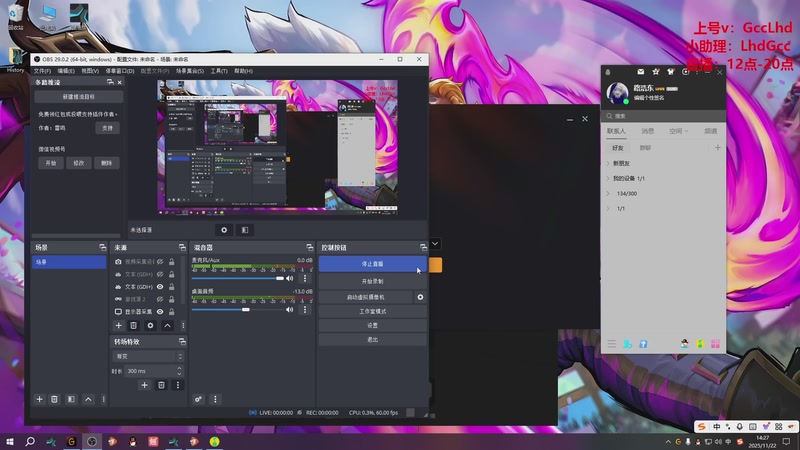
Task: Open mixer footer three-dot menu
Action: pyautogui.click(x=215, y=399)
